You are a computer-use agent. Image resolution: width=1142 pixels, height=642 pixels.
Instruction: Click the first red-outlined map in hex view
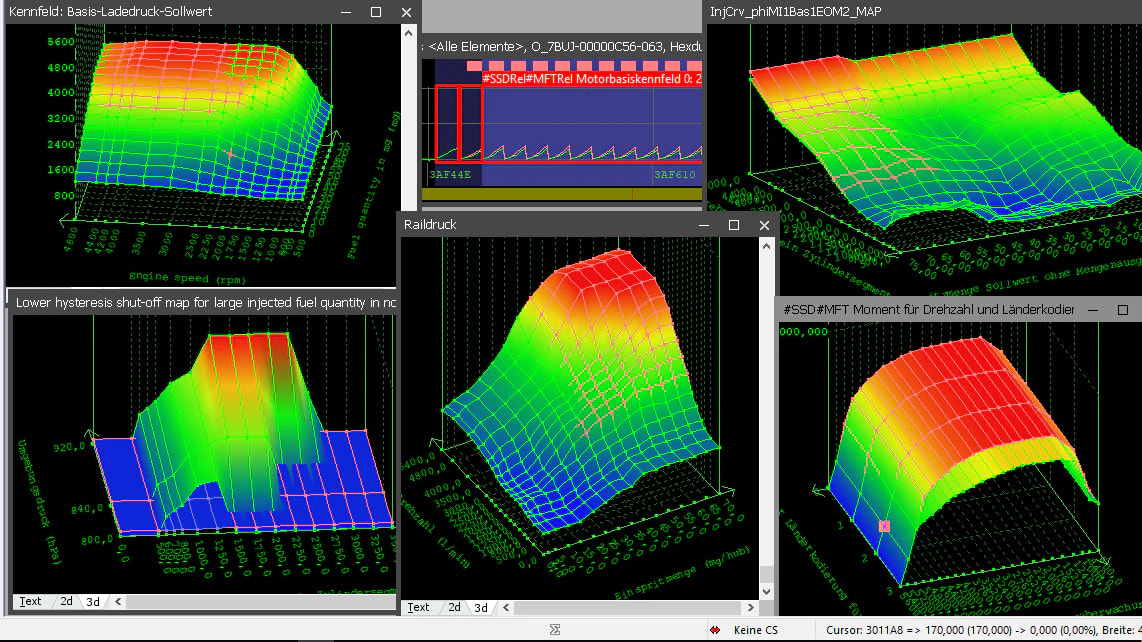(x=446, y=122)
